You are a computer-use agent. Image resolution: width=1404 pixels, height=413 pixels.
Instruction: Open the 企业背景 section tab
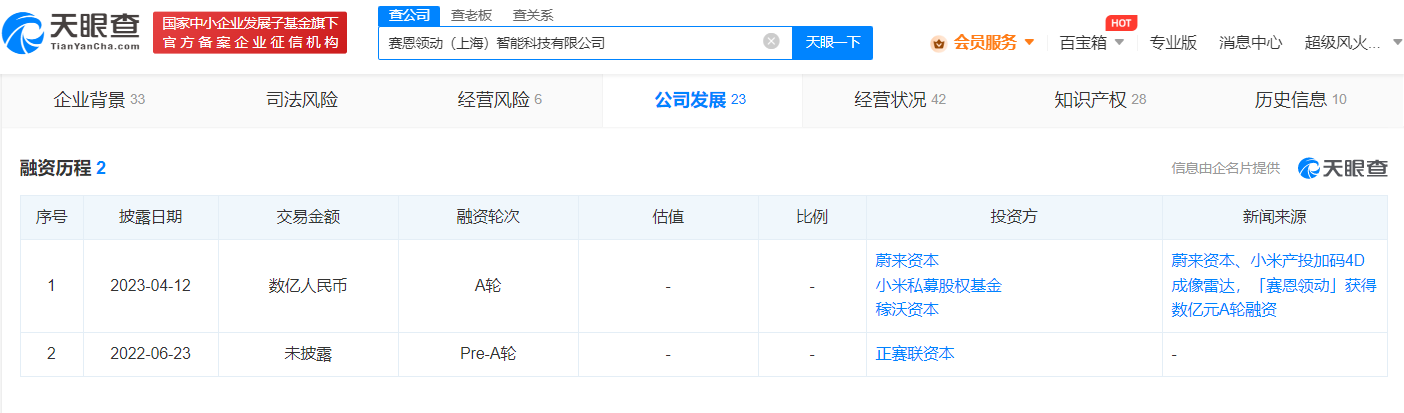[98, 99]
